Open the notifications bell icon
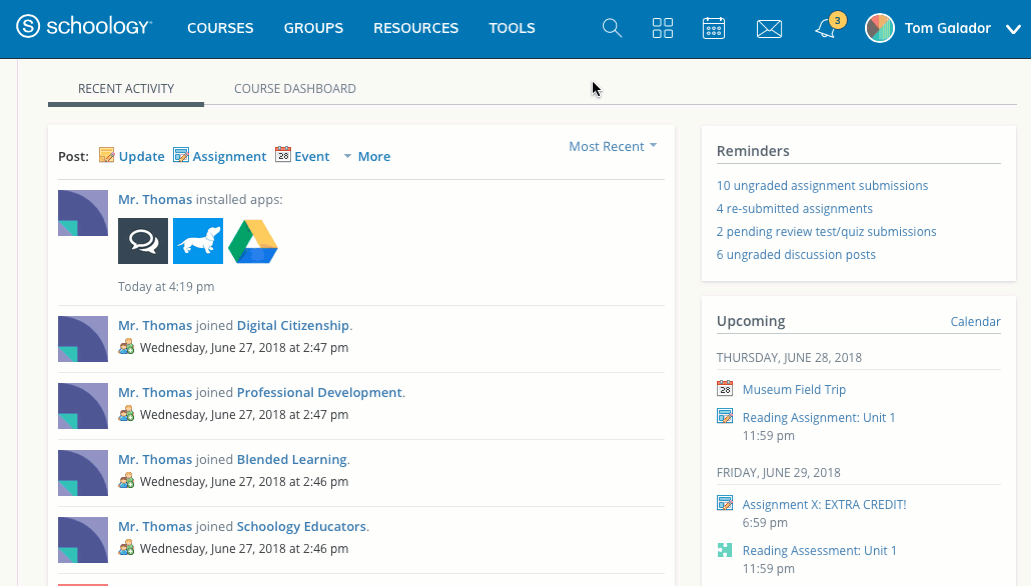The width and height of the screenshot is (1031, 586). coord(825,29)
